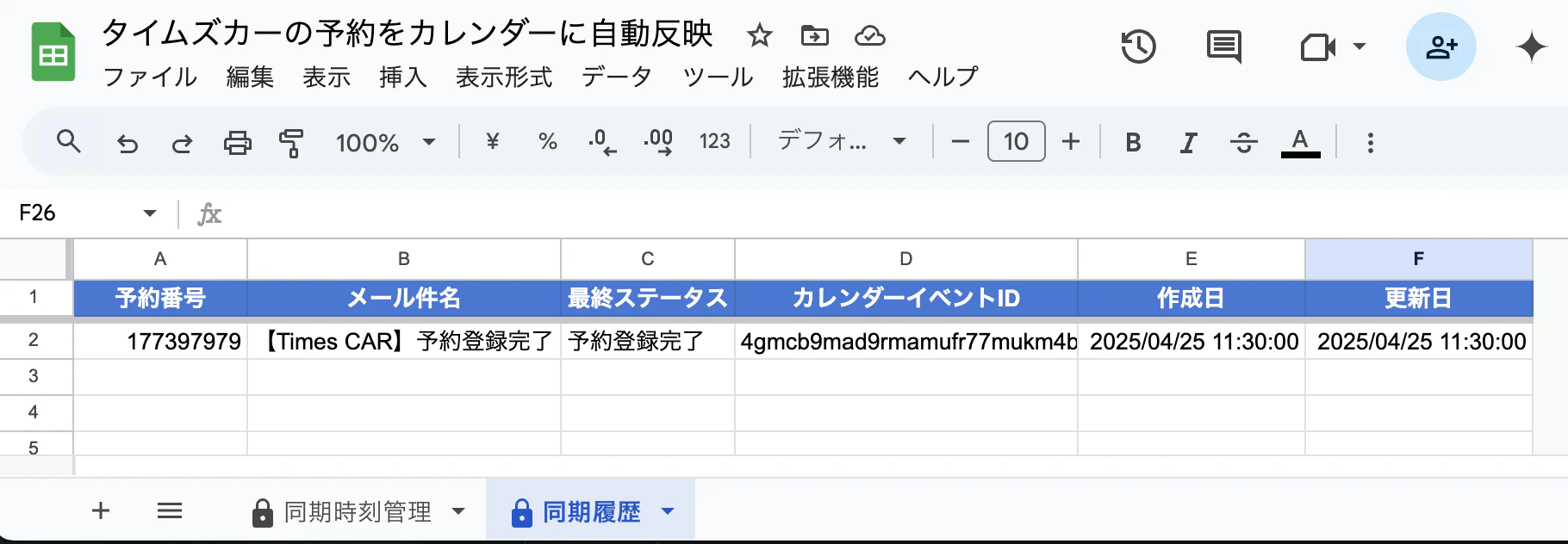The image size is (1568, 544).
Task: Open the 表示形式 menu
Action: 504,77
